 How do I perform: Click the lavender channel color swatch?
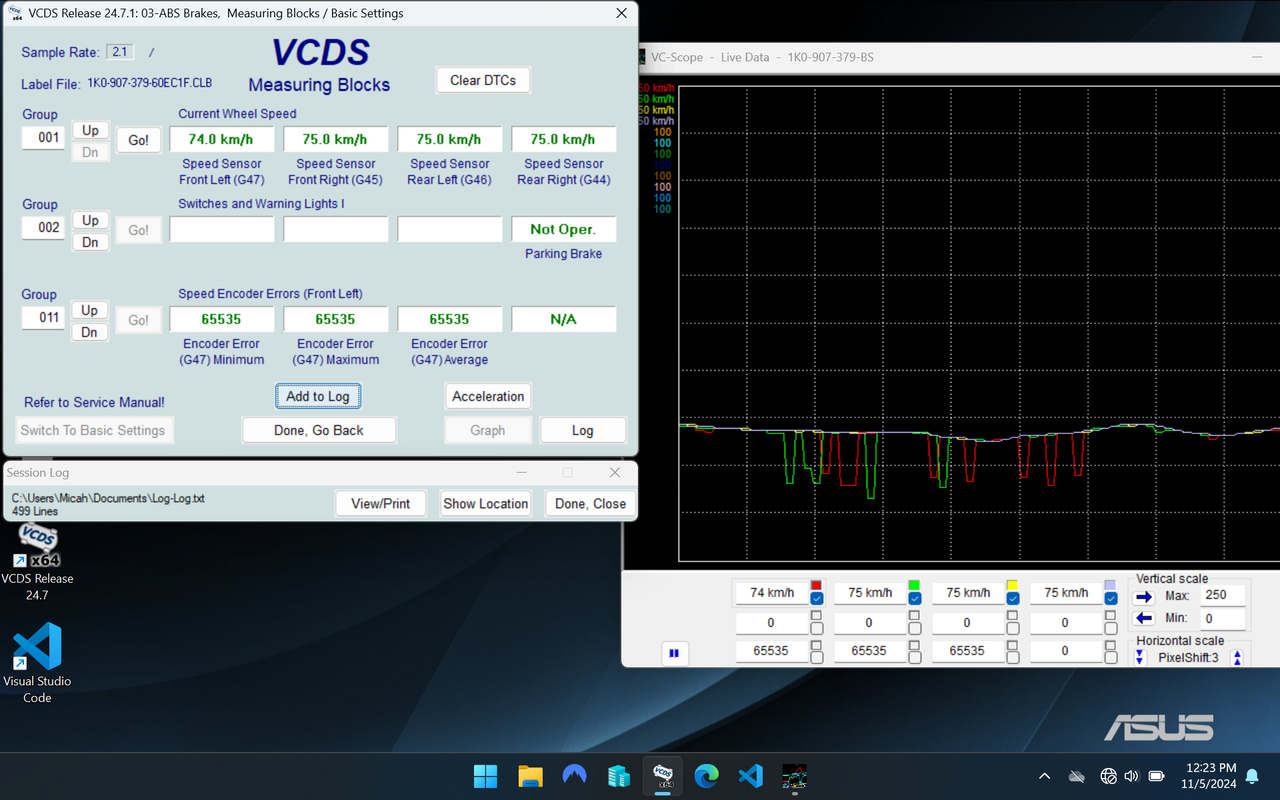(x=1110, y=585)
